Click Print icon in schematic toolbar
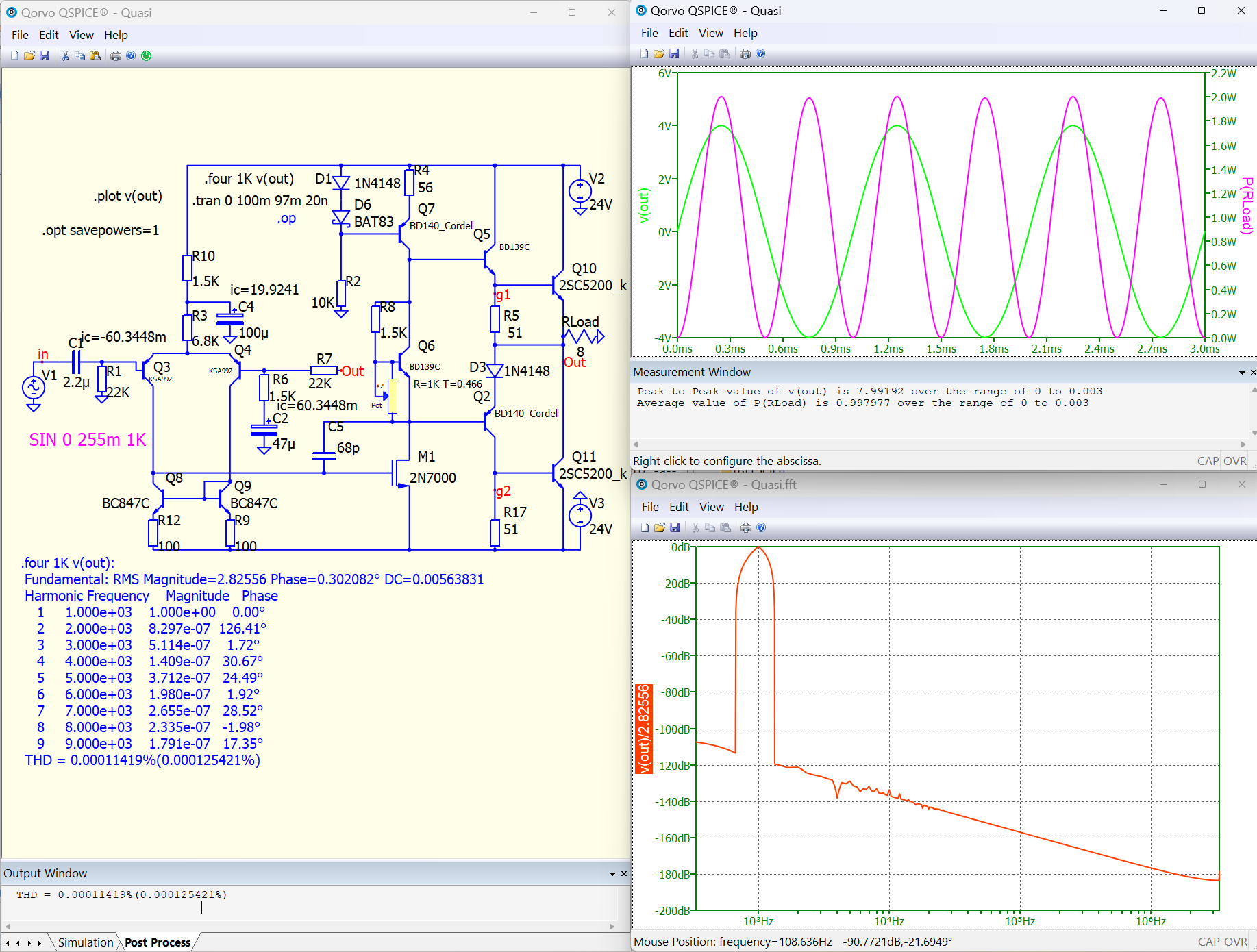Viewport: 1257px width, 952px height. pyautogui.click(x=116, y=55)
